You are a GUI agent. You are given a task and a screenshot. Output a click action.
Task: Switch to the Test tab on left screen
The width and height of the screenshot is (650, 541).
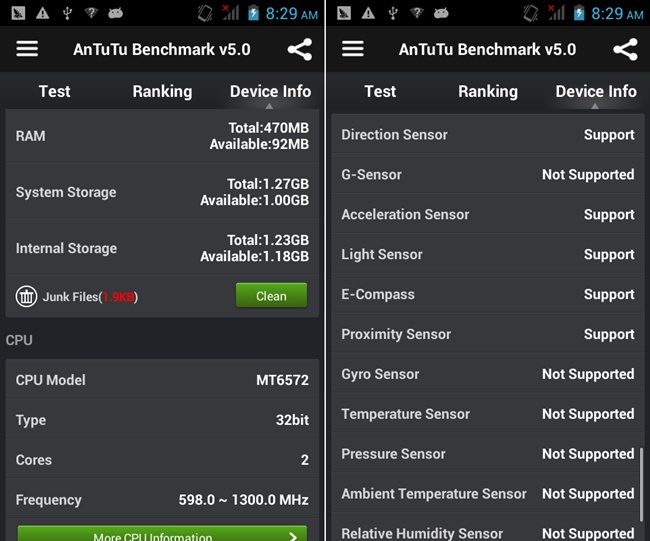point(54,91)
